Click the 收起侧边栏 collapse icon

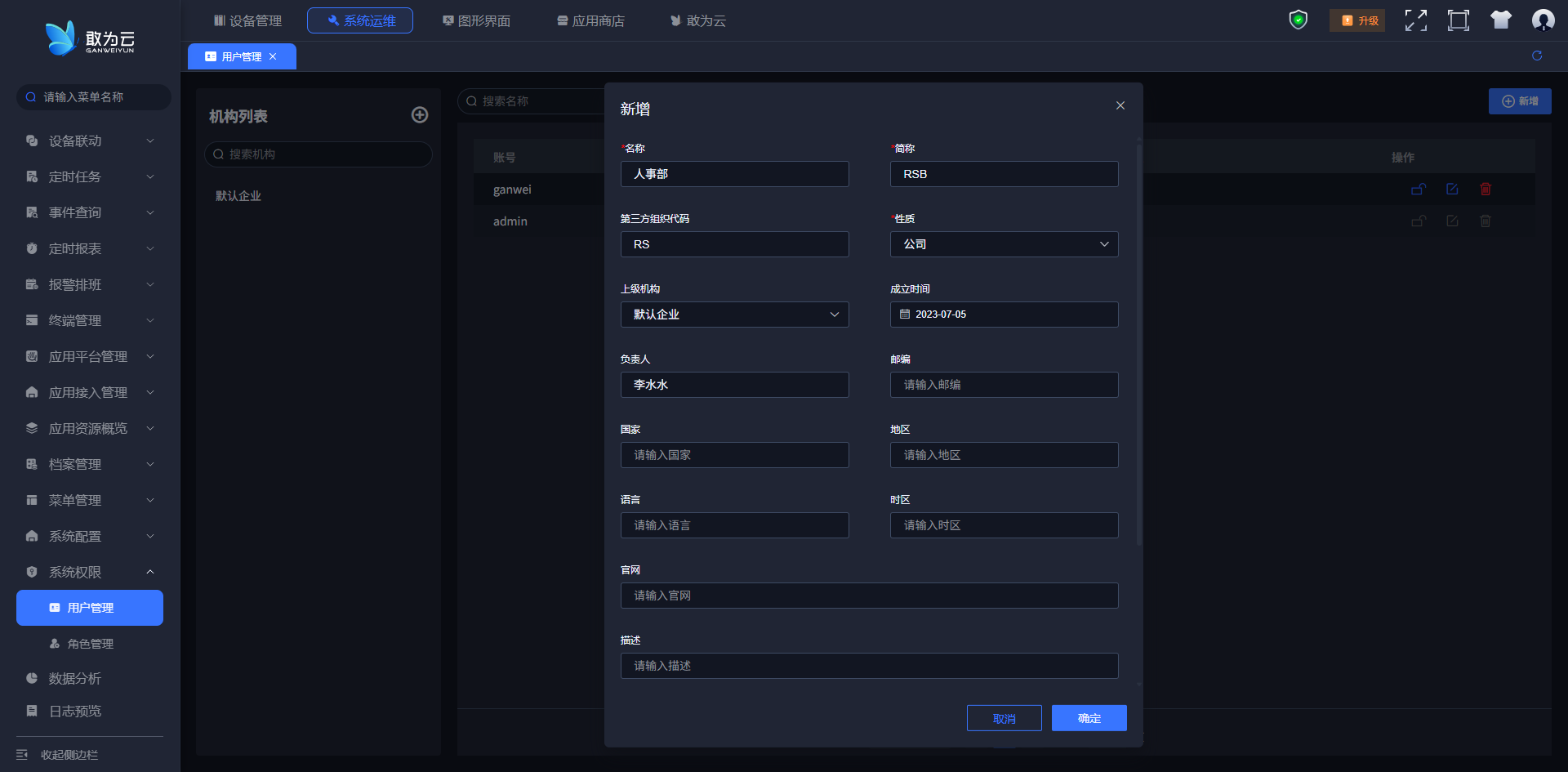pos(22,755)
